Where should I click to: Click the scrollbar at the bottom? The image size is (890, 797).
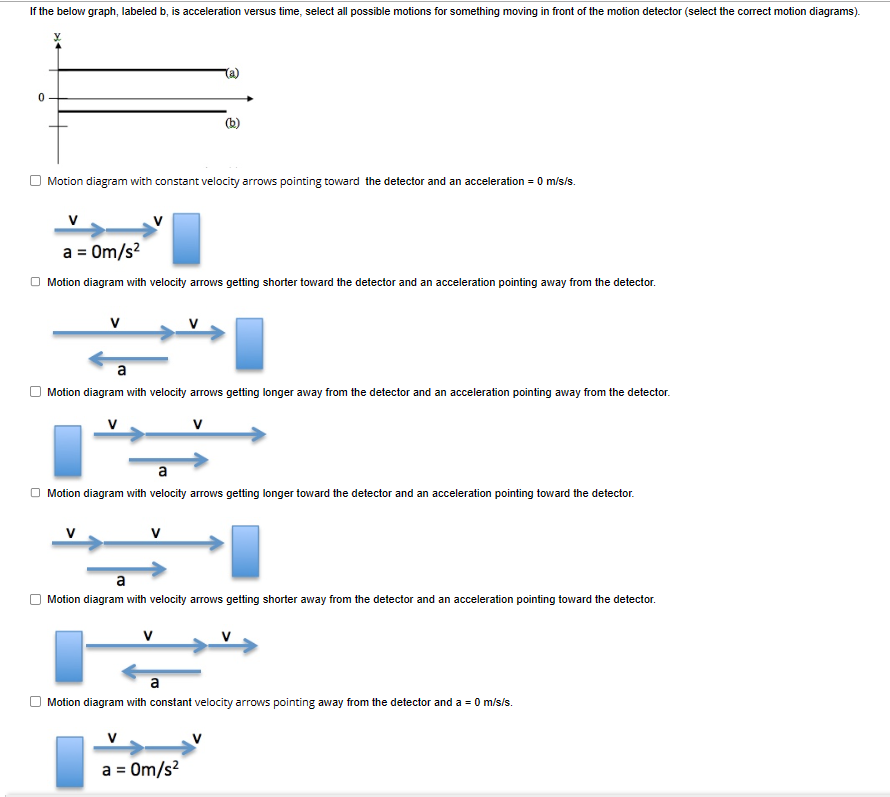(x=445, y=791)
